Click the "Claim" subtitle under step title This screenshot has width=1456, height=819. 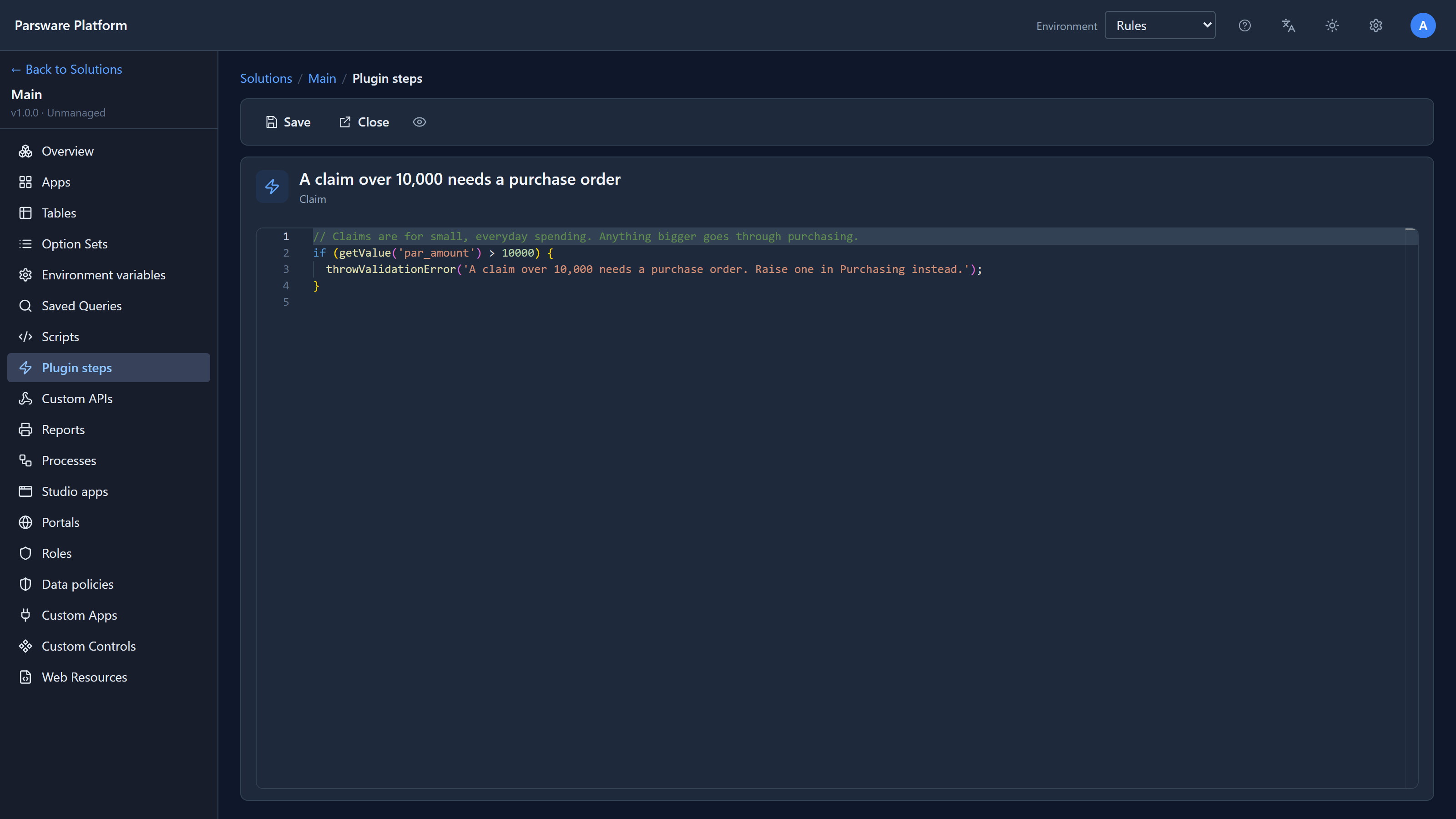[x=313, y=199]
